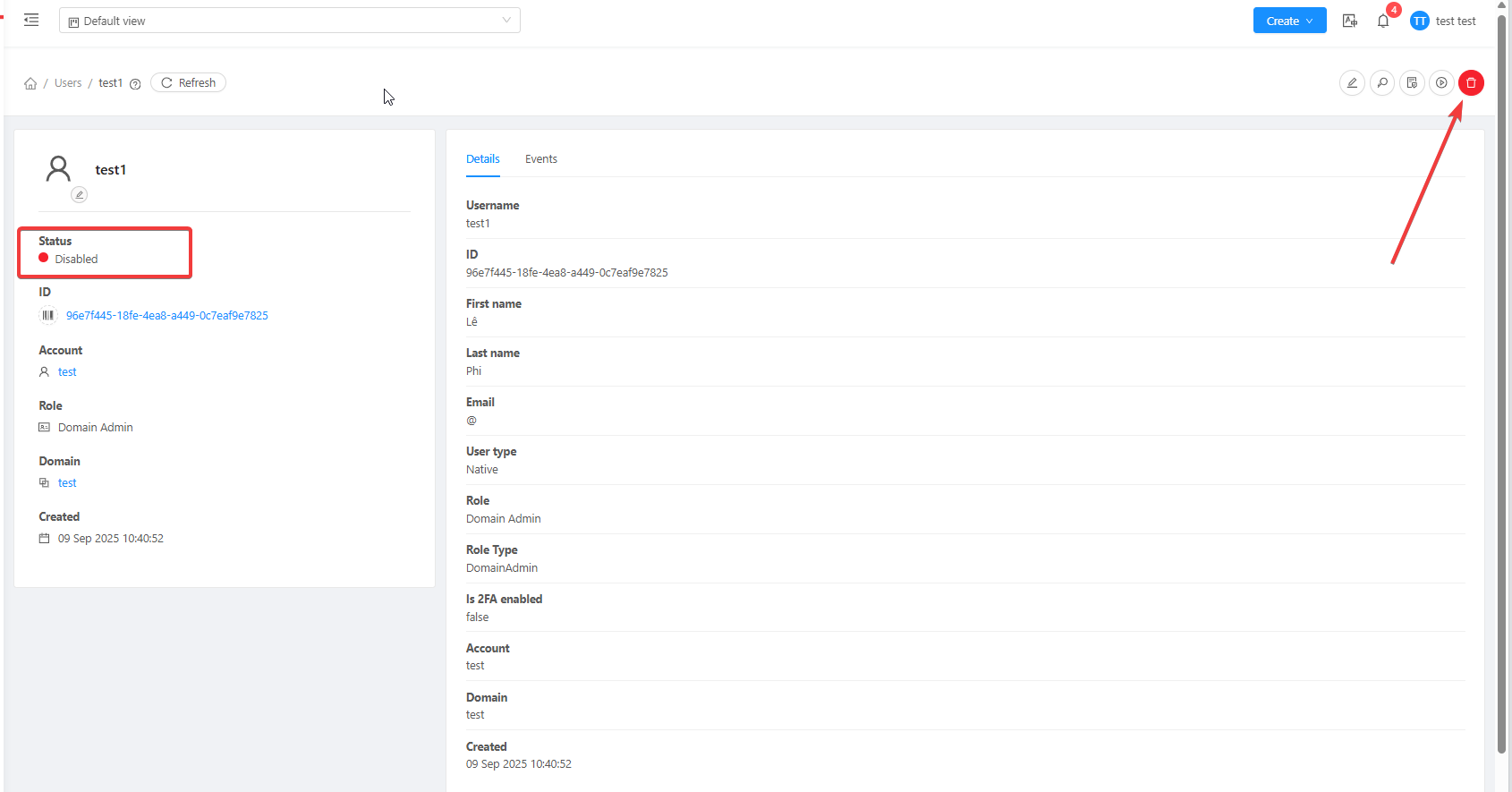
Task: Switch to the Events tab
Action: point(540,159)
